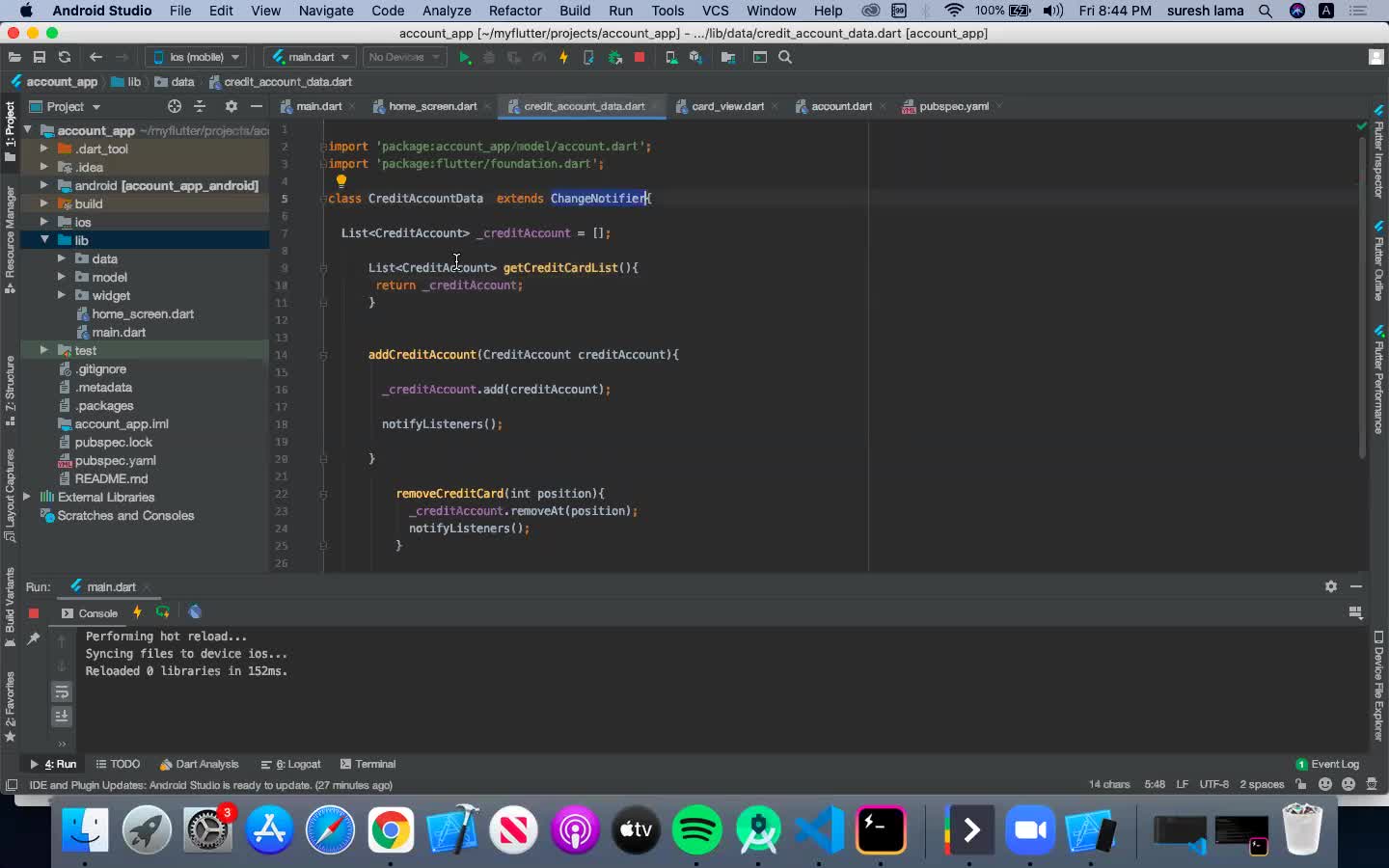The height and width of the screenshot is (868, 1389).
Task: Click the Sync/refresh icon in toolbar
Action: point(65,57)
